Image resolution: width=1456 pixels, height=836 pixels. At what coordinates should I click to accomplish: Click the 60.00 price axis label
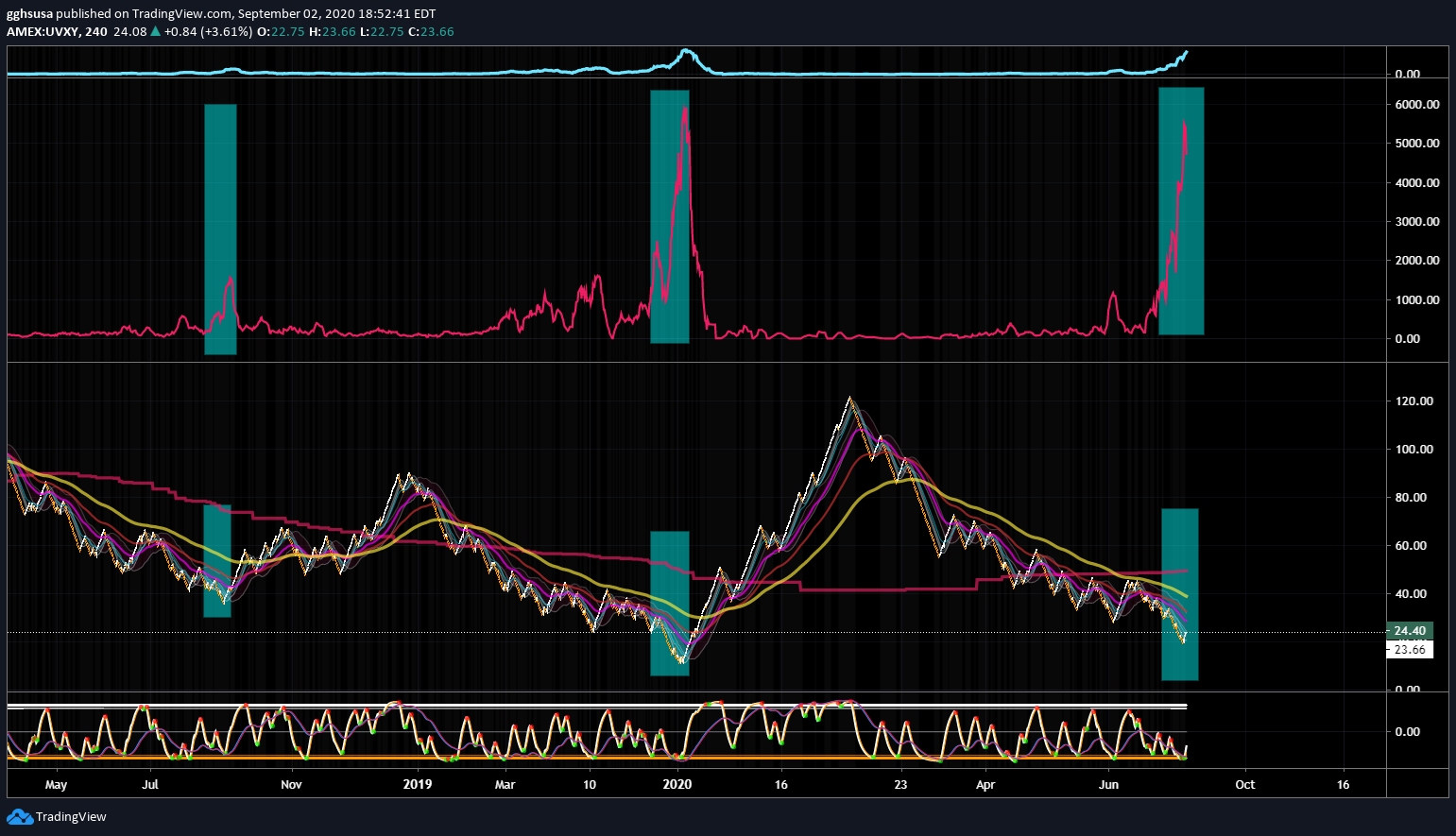coord(1411,546)
